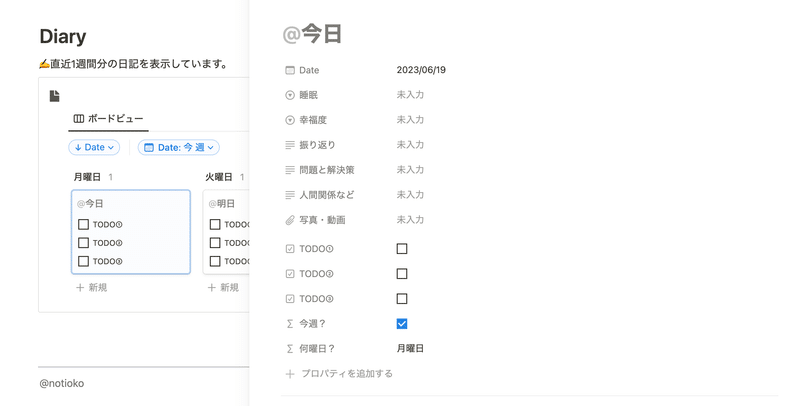The height and width of the screenshot is (406, 800).
Task: Open the @明日 card in board
Action: (226, 232)
